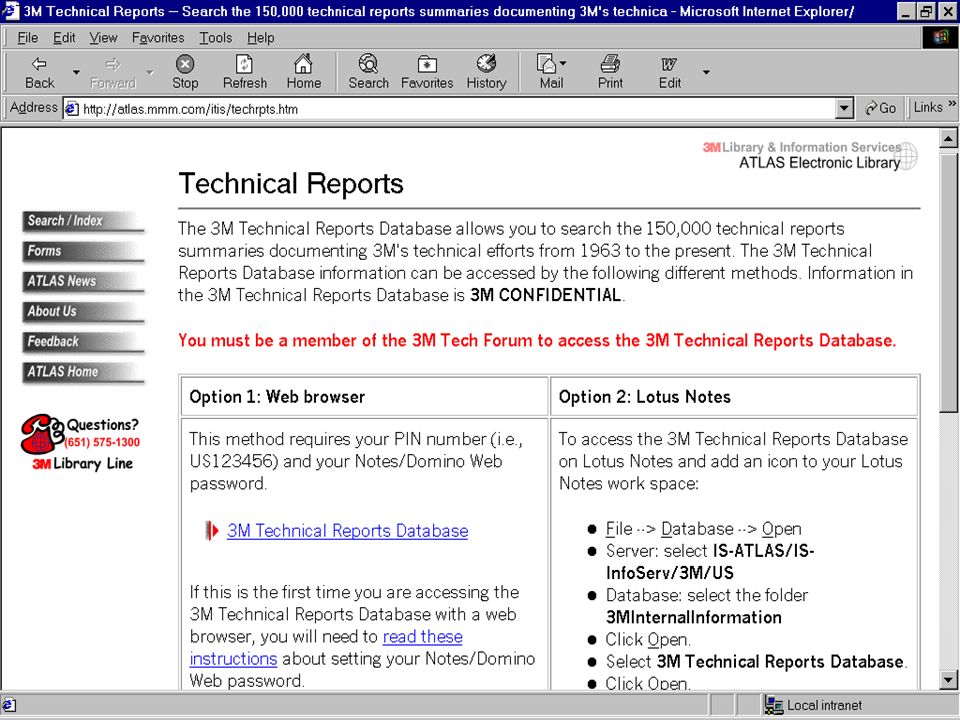Reload the page with the Refresh button
960x720 pixels.
[244, 72]
